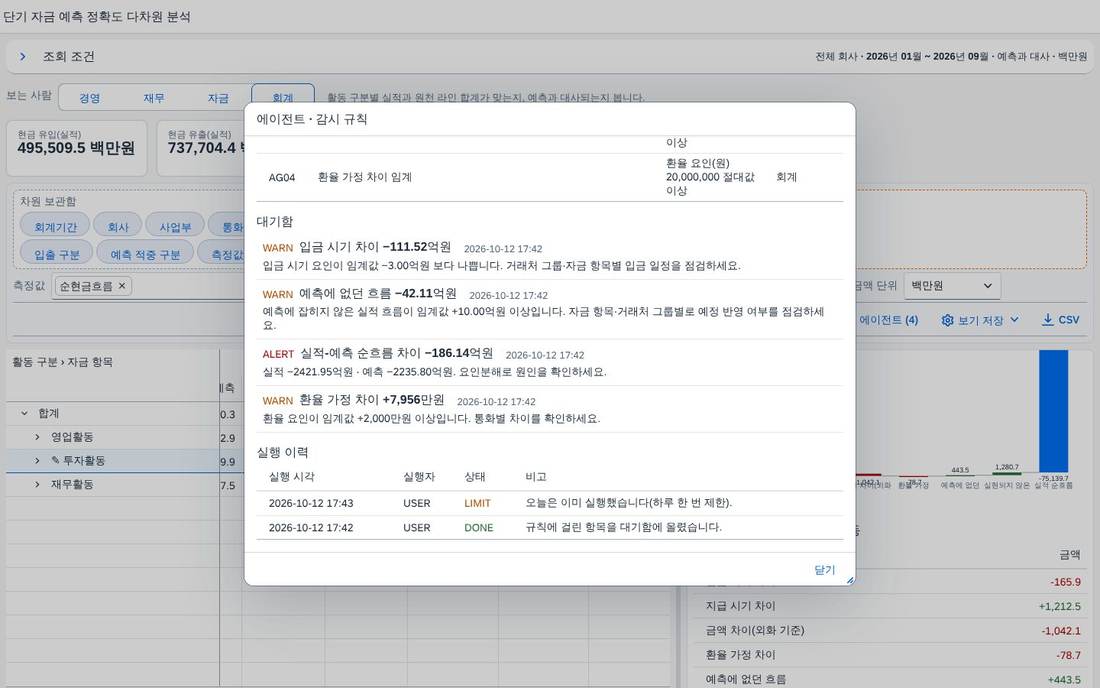The width and height of the screenshot is (1100, 688).
Task: Select the 예측에 없던 흐름 −42.11억원 warning
Action: tap(549, 309)
